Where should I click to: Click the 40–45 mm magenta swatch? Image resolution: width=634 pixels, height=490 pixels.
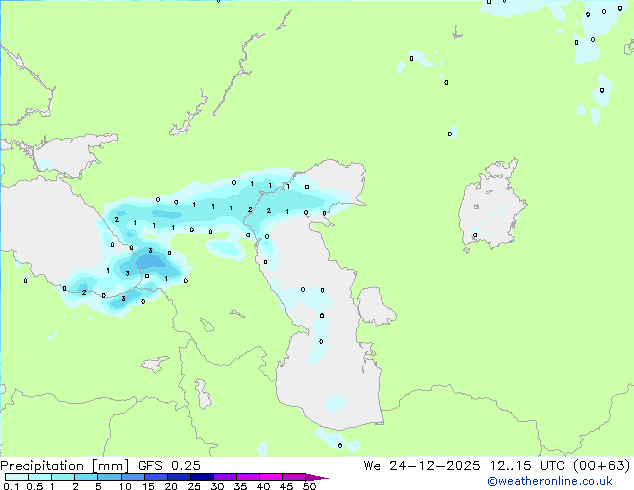271,477
